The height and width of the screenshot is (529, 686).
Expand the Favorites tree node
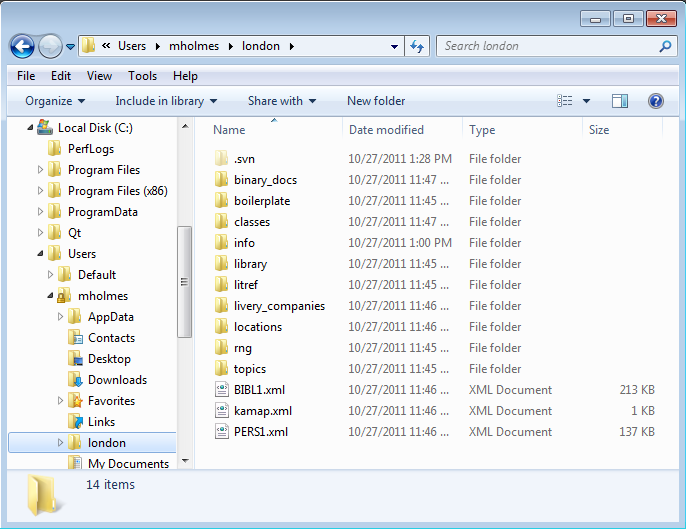coord(60,400)
